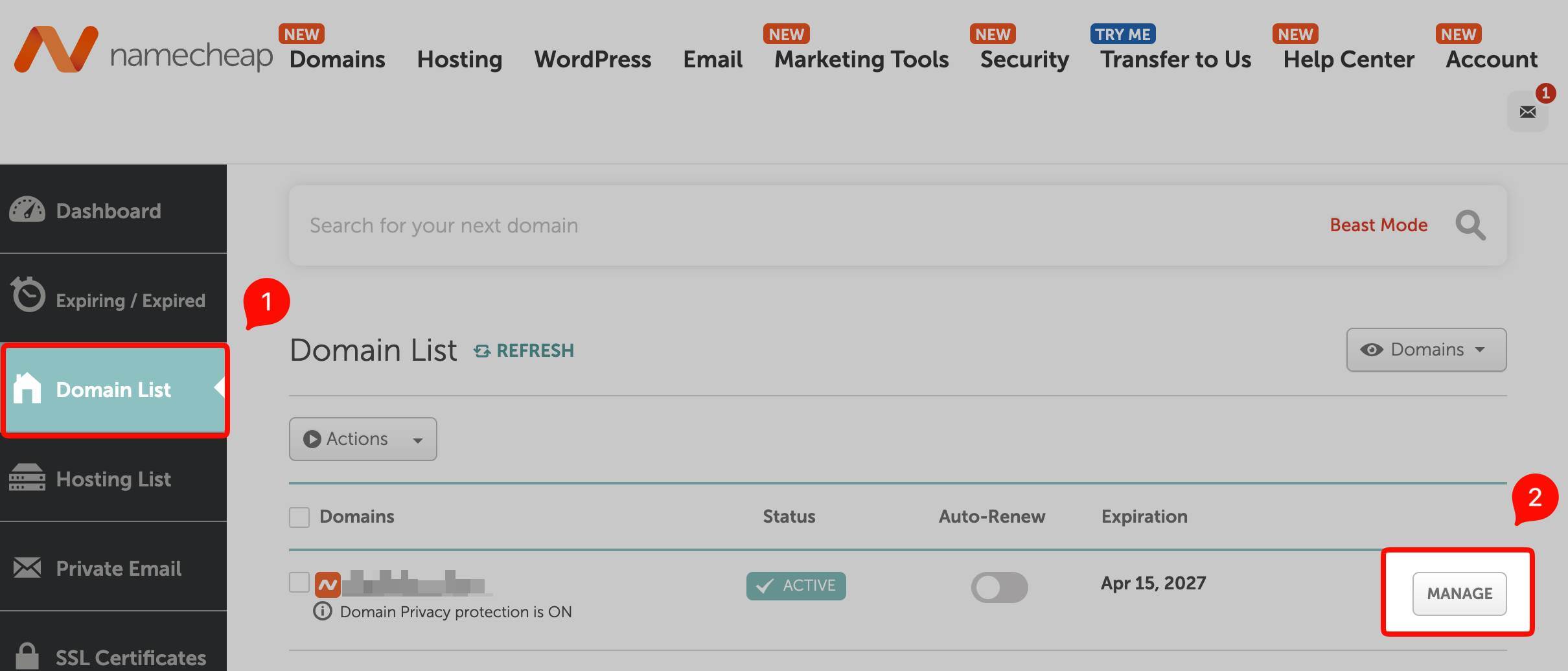The width and height of the screenshot is (1568, 671).
Task: Open the mail notifications envelope icon
Action: click(x=1527, y=112)
